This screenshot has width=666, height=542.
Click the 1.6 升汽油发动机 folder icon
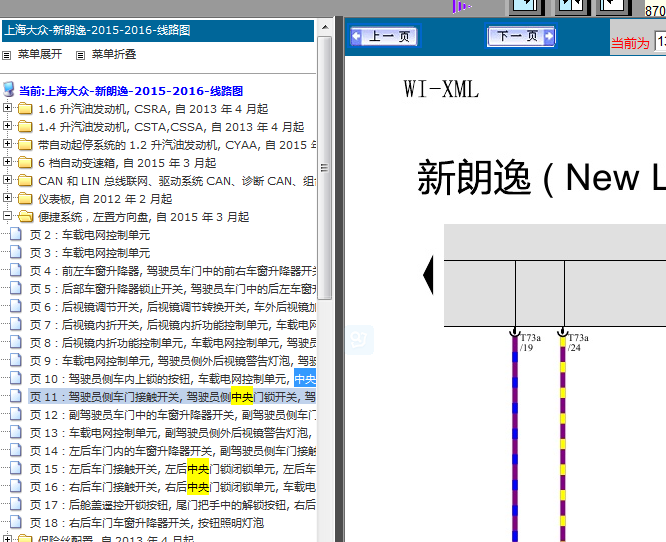(25, 109)
